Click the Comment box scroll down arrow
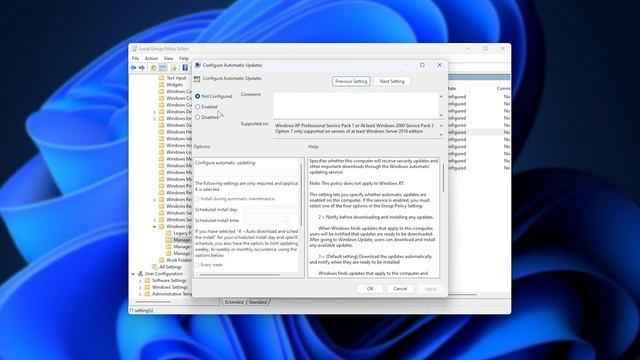 pyautogui.click(x=441, y=115)
